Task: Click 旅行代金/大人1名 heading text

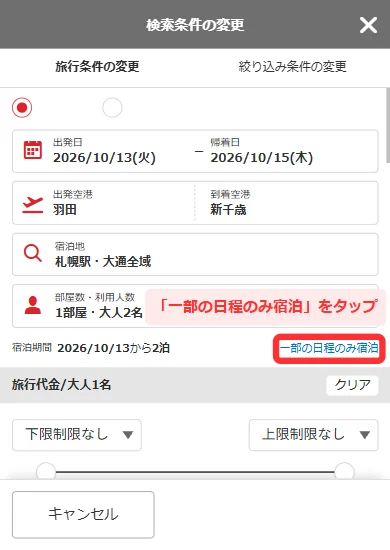Action: [x=61, y=385]
